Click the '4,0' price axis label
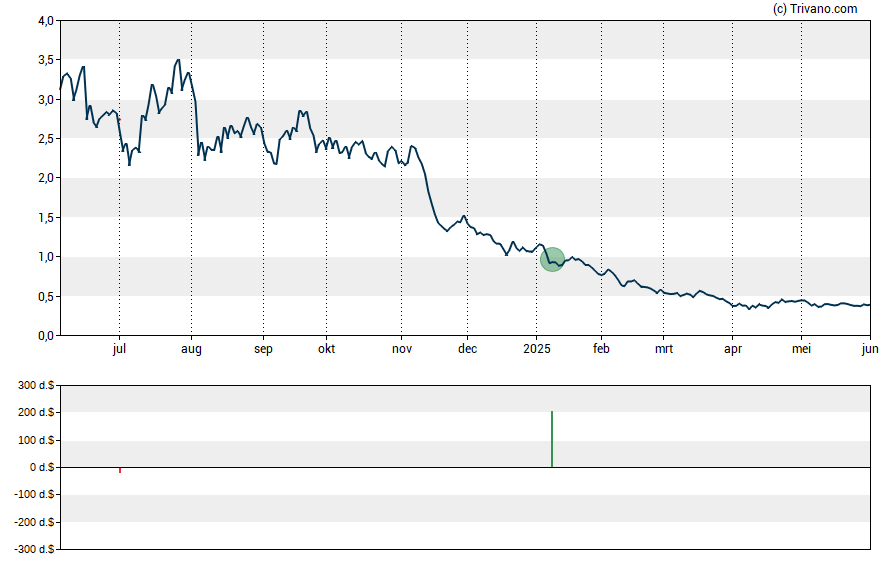 (x=46, y=21)
